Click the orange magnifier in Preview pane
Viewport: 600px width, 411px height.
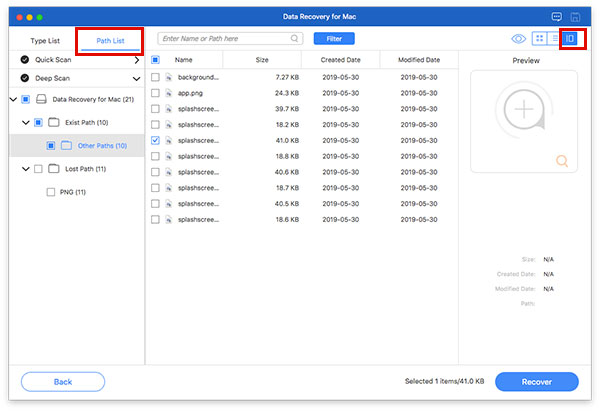tap(562, 161)
